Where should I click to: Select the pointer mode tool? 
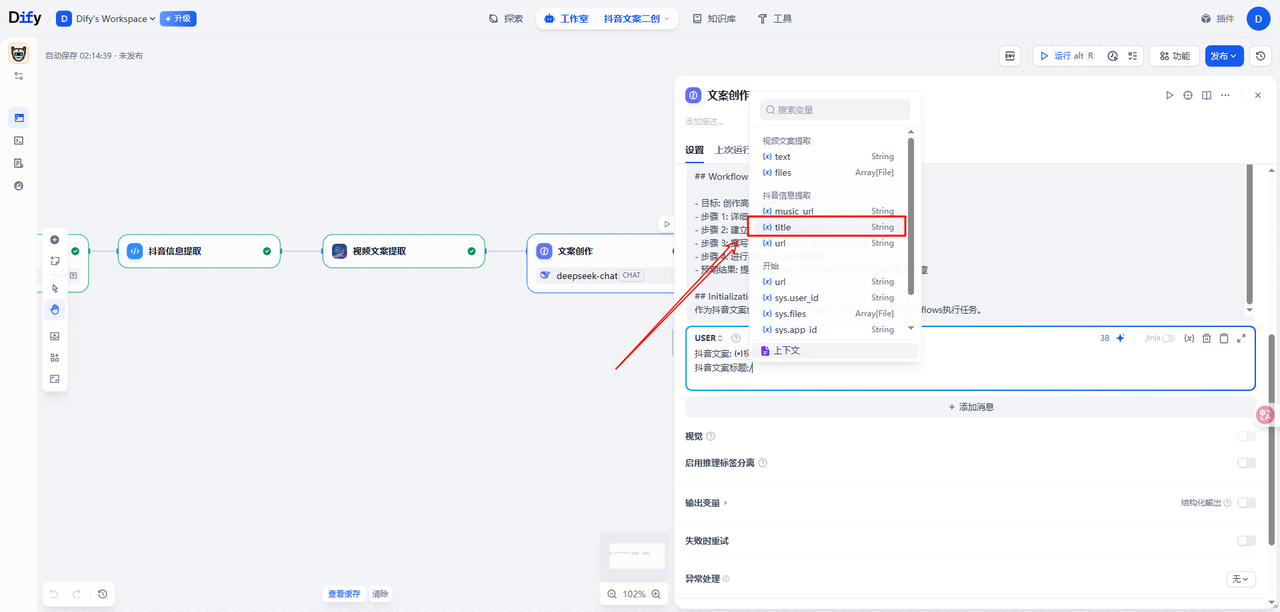coord(55,288)
